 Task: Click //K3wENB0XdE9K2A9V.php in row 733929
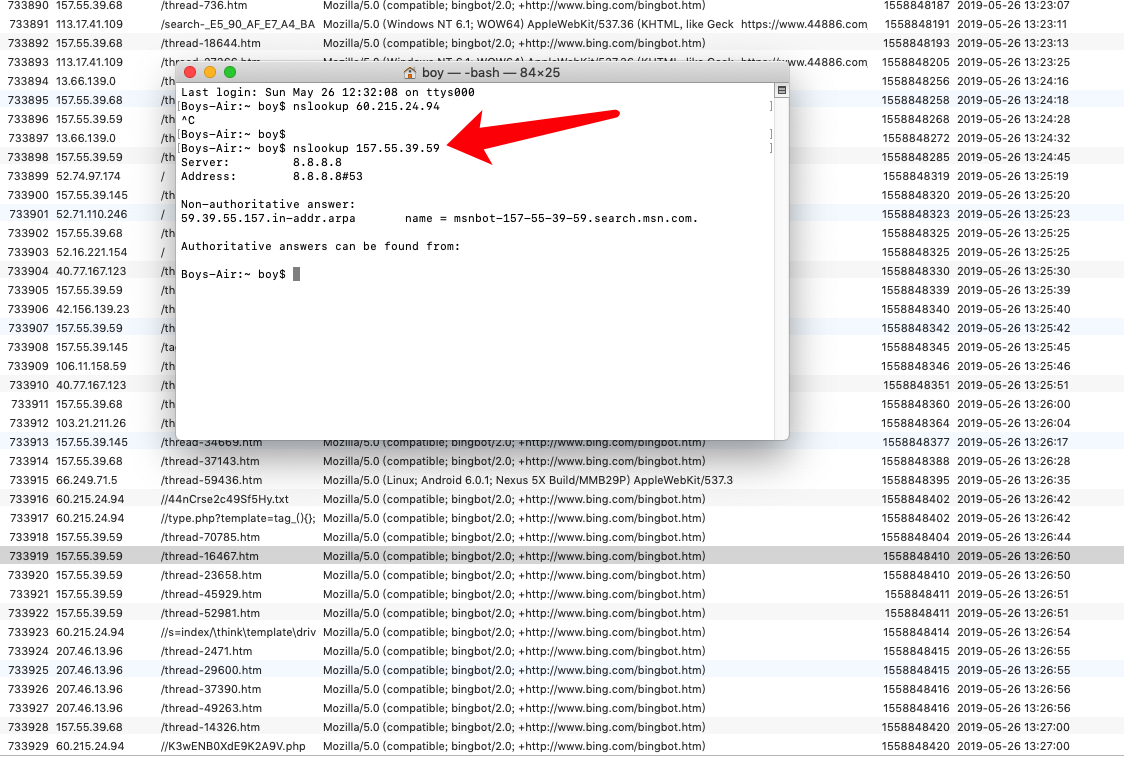(233, 746)
